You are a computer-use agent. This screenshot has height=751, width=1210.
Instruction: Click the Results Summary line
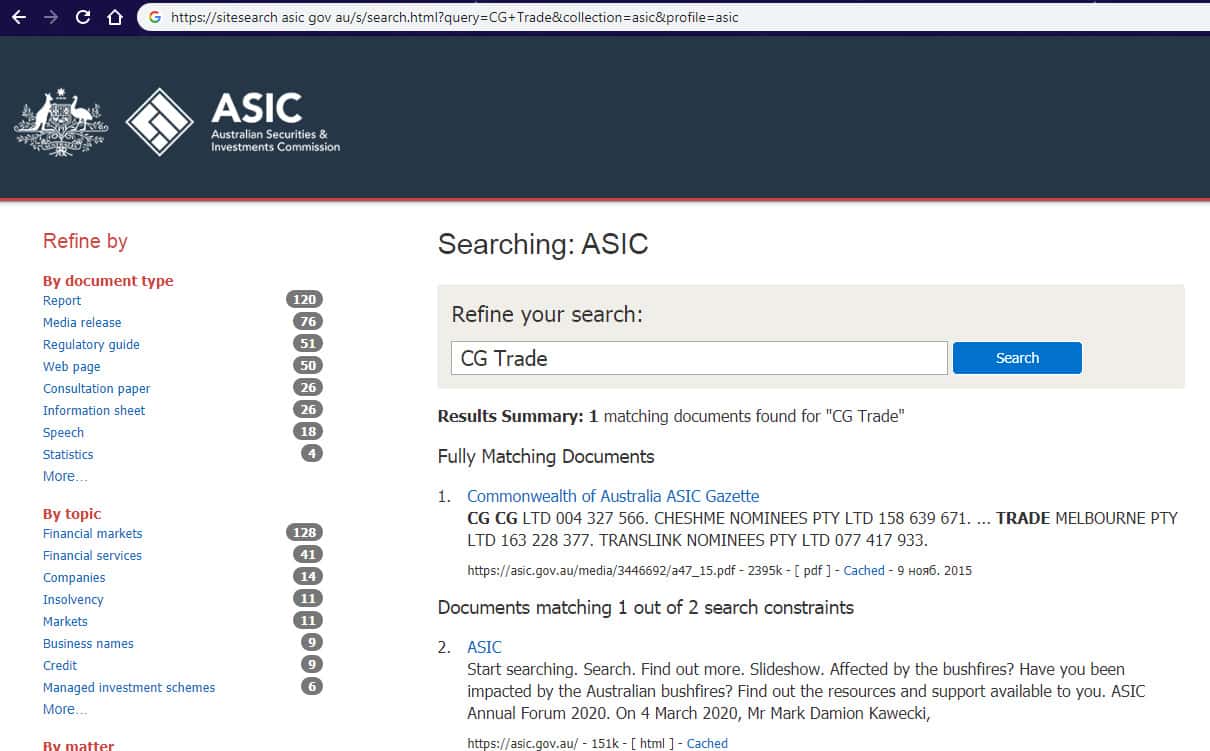tap(670, 416)
